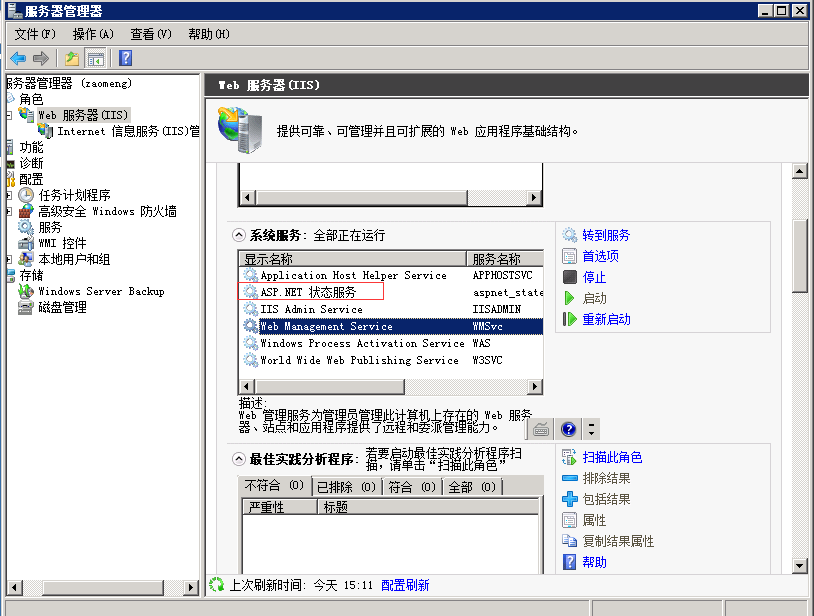Click the main pane scroll down arrow
The height and width of the screenshot is (616, 814).
[800, 566]
